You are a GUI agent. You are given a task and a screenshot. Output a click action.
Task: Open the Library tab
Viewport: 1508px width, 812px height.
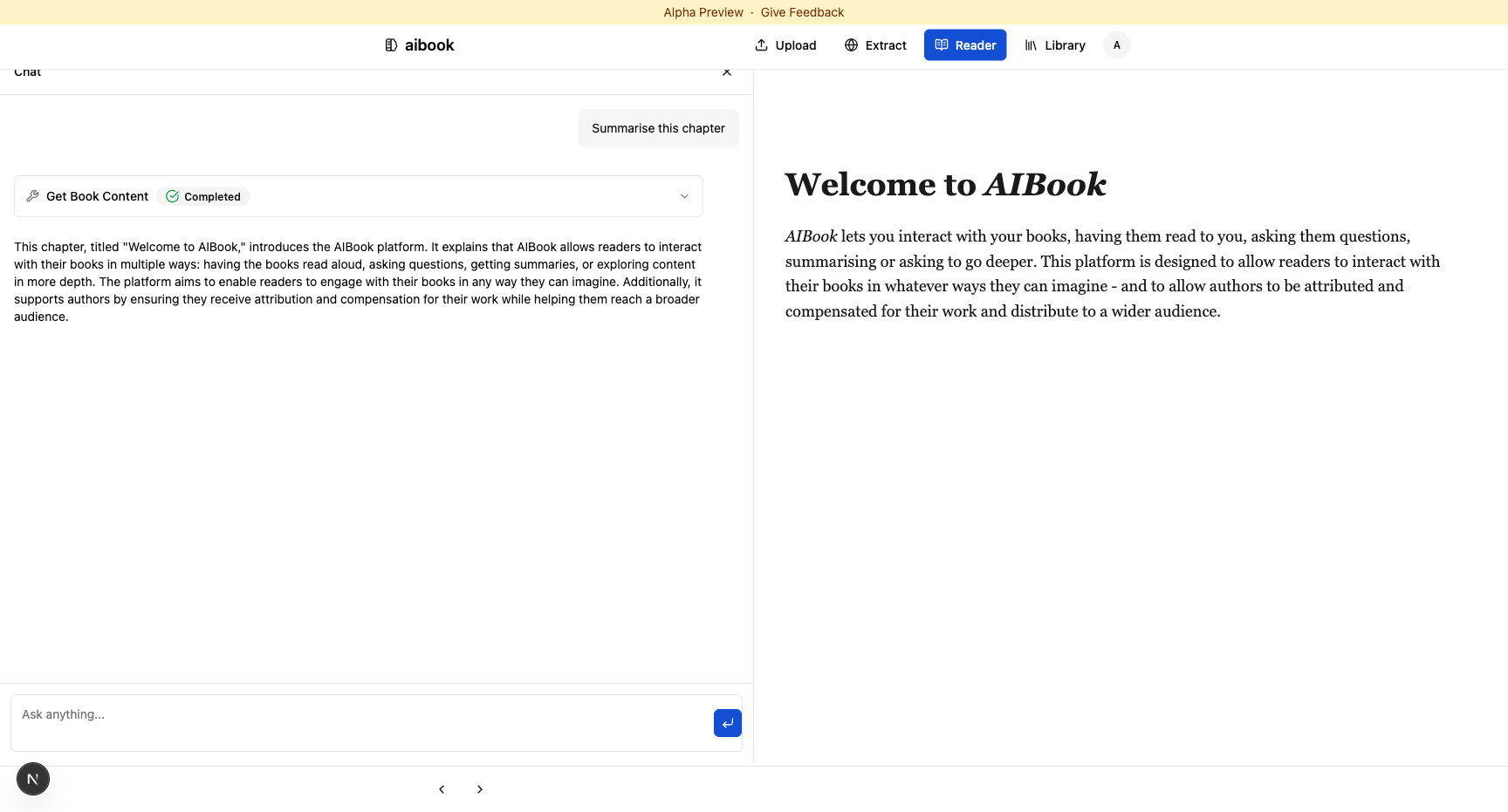1055,45
